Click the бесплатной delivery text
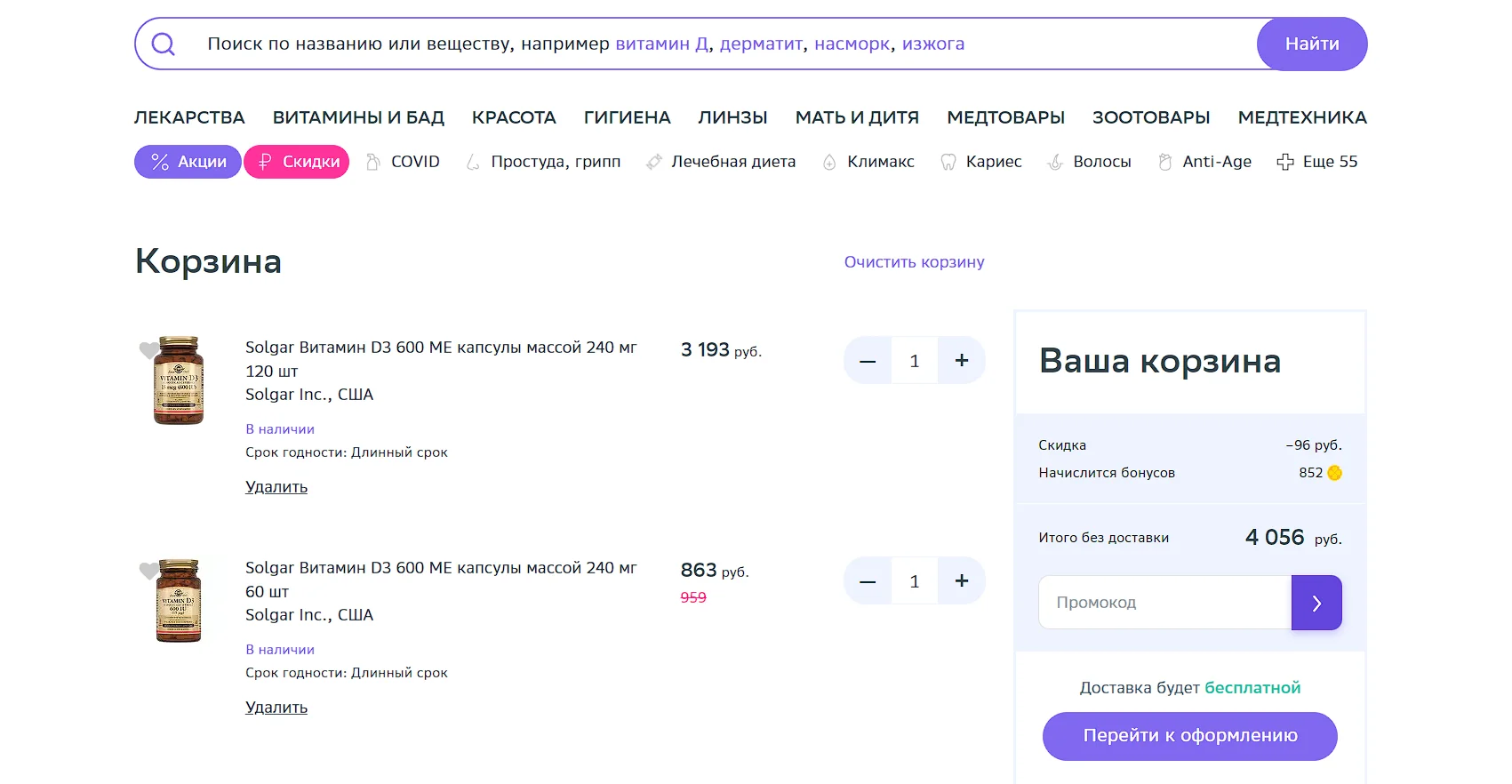This screenshot has width=1512, height=784. (1252, 688)
